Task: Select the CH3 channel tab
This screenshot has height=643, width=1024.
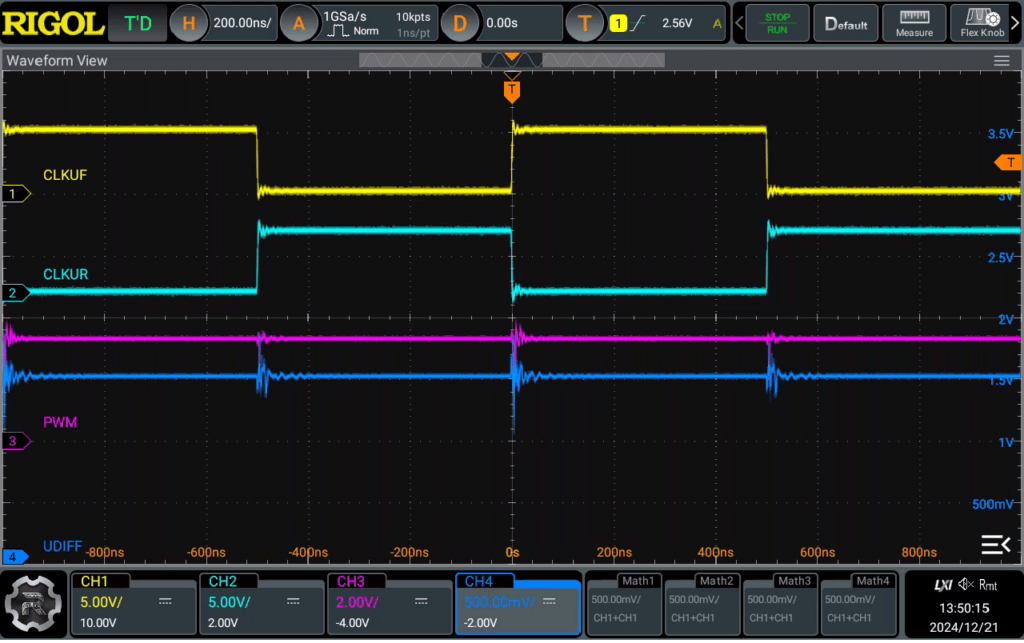Action: tap(351, 581)
